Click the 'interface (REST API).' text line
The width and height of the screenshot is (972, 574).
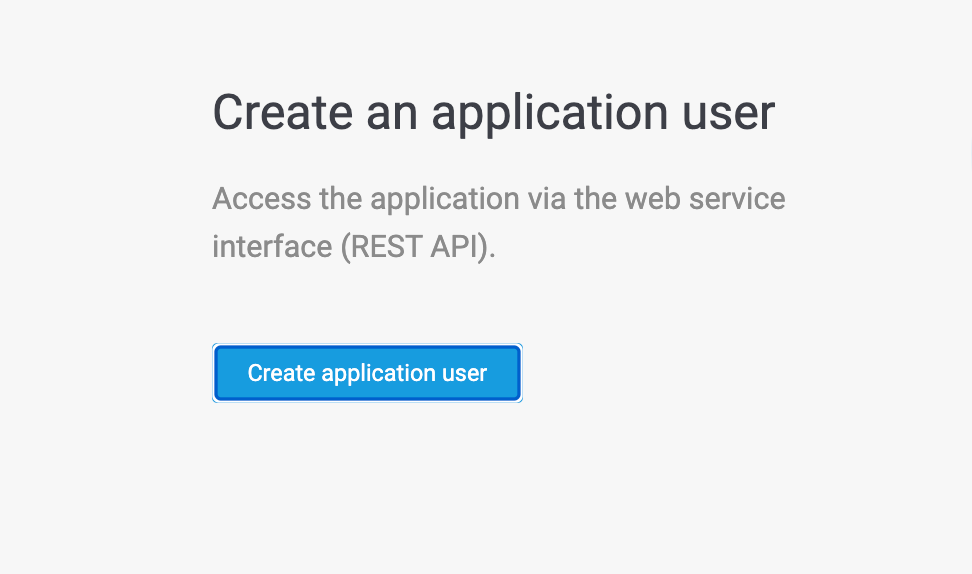point(354,246)
